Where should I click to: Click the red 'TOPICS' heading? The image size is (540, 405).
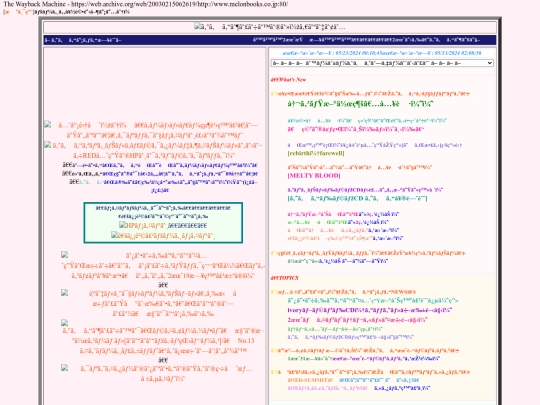284,278
